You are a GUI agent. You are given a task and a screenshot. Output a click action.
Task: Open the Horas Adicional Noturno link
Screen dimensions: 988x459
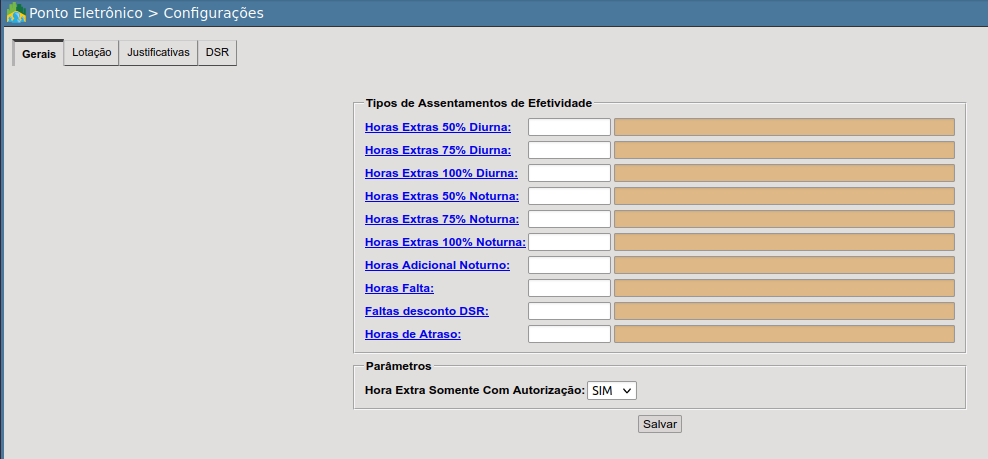tap(437, 265)
